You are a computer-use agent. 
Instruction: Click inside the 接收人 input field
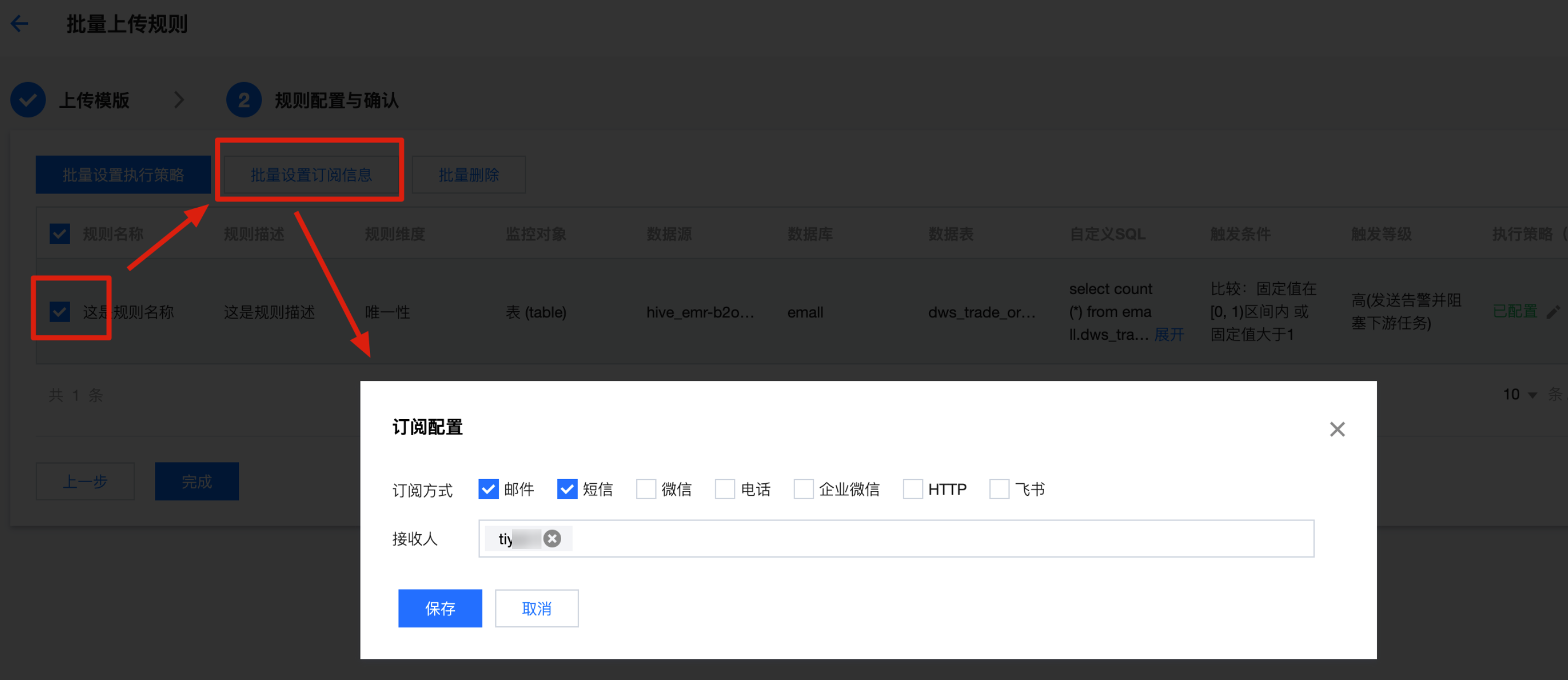(x=913, y=539)
